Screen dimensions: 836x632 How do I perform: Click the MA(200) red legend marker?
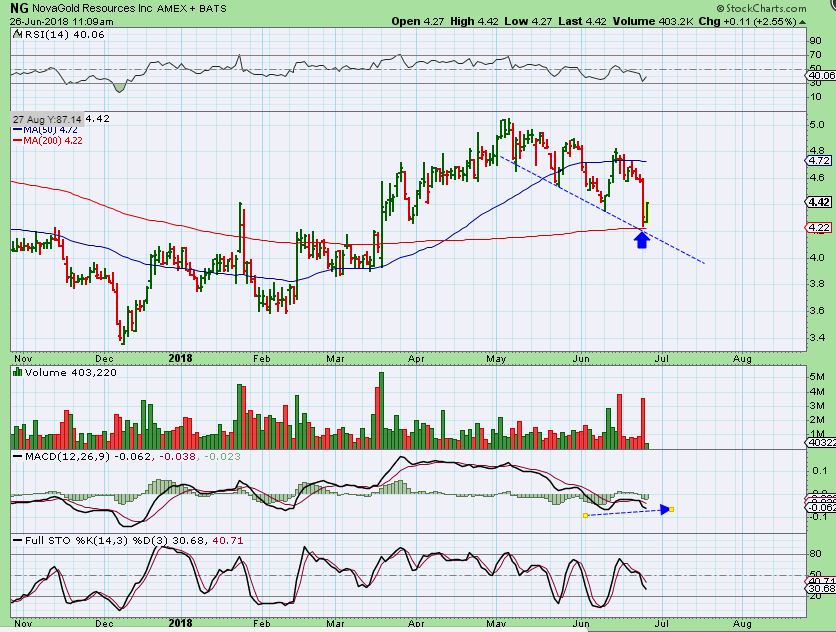pyautogui.click(x=17, y=141)
